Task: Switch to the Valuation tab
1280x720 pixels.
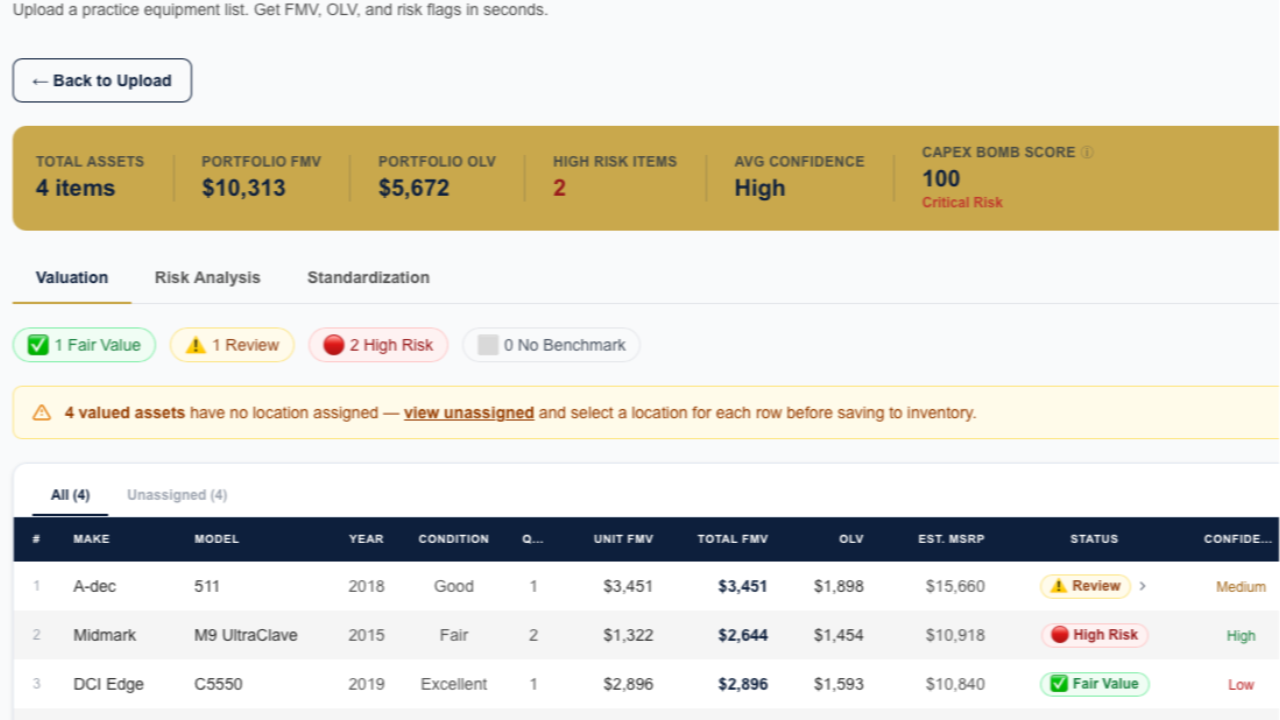Action: point(72,277)
